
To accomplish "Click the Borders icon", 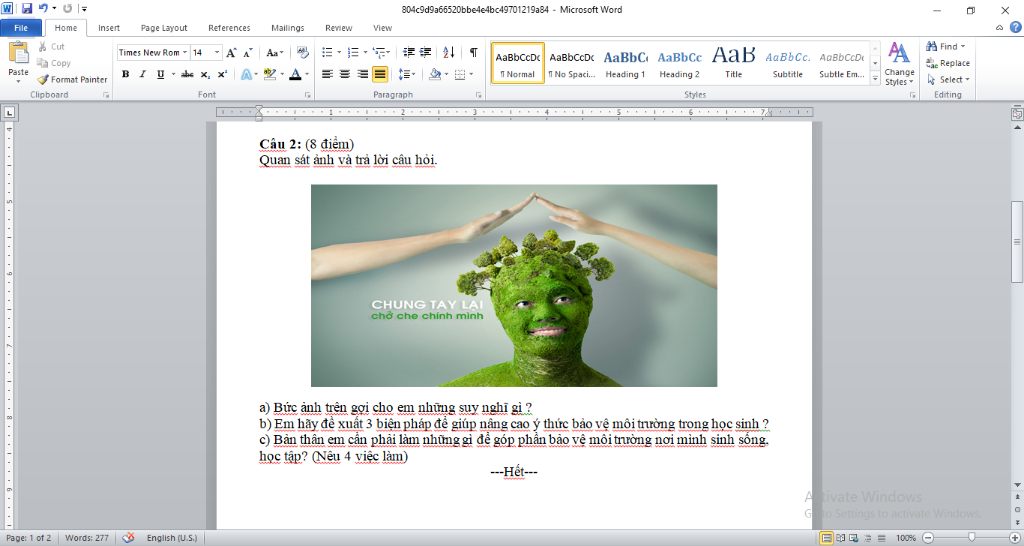I will point(460,74).
